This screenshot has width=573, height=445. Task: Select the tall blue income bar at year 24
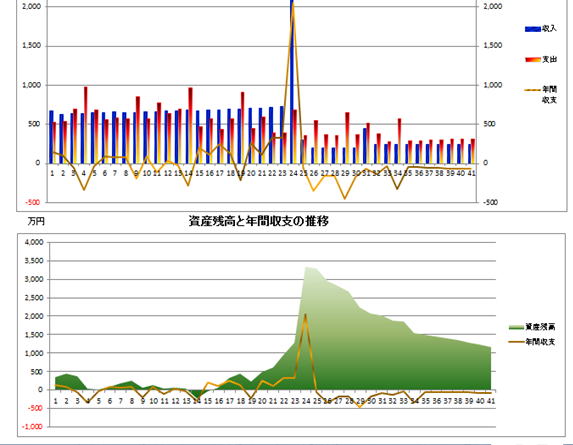tap(292, 81)
